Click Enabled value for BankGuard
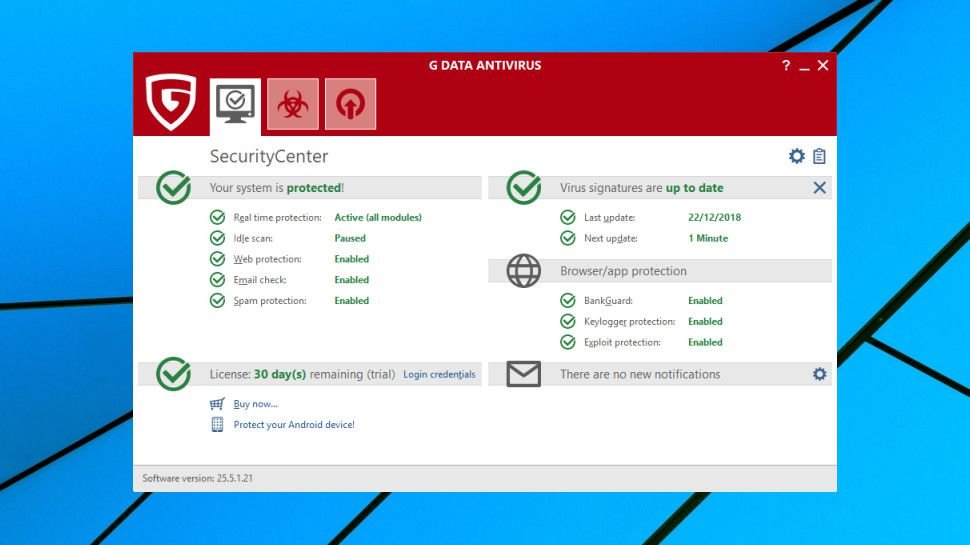Image resolution: width=970 pixels, height=545 pixels. coord(705,301)
